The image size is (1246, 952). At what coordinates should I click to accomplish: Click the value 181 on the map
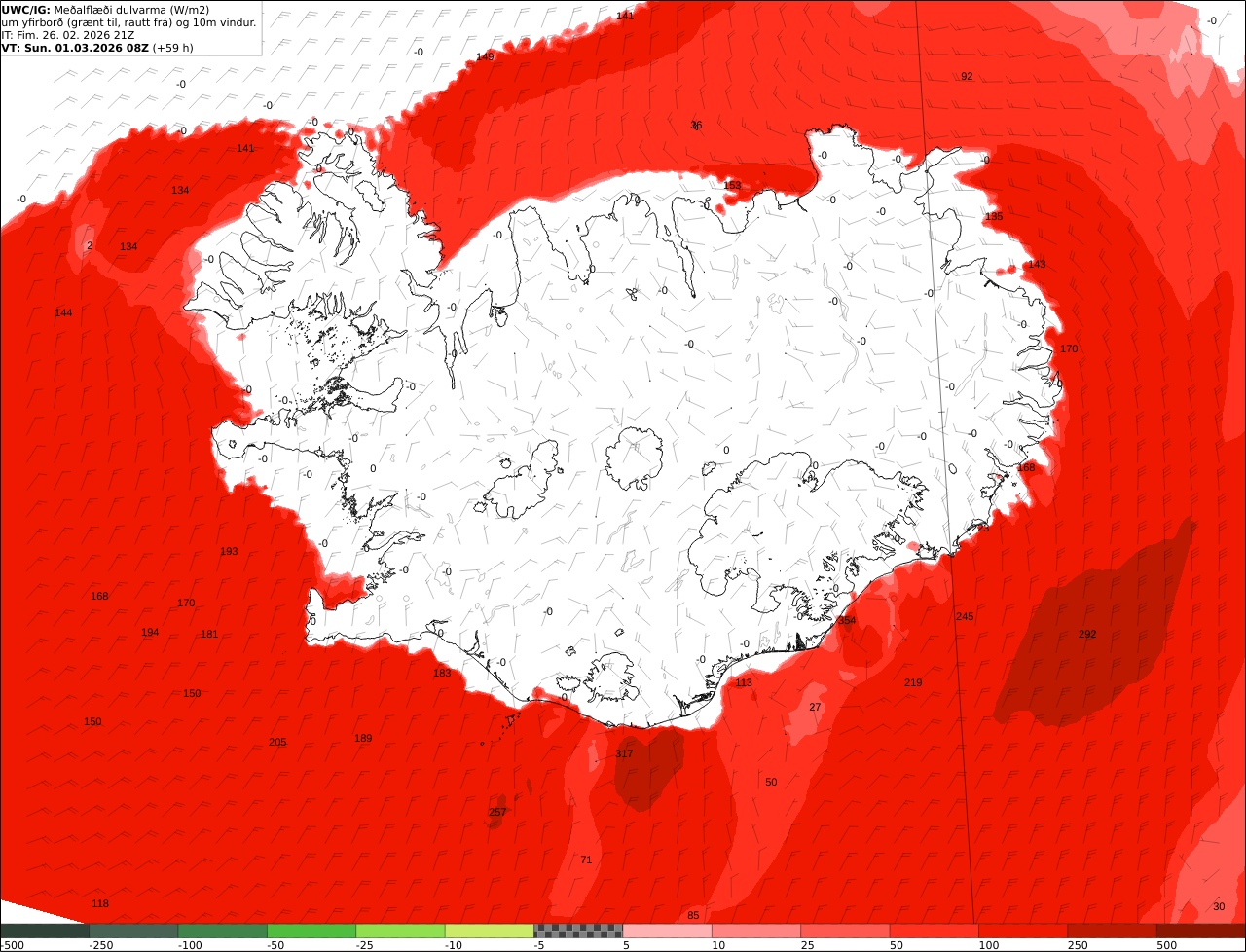209,634
